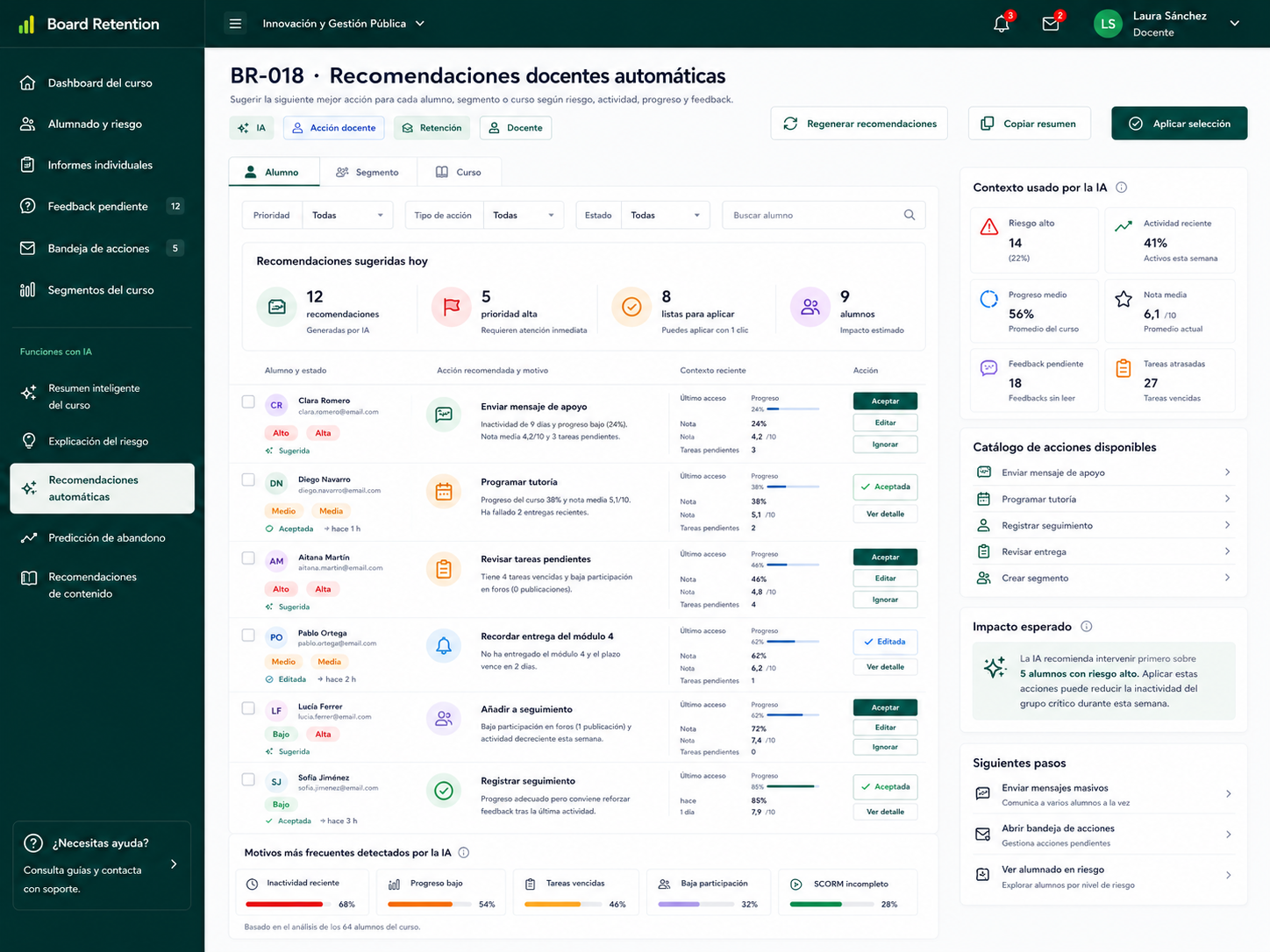Click the Nota media star icon
1270x952 pixels.
tap(1124, 299)
